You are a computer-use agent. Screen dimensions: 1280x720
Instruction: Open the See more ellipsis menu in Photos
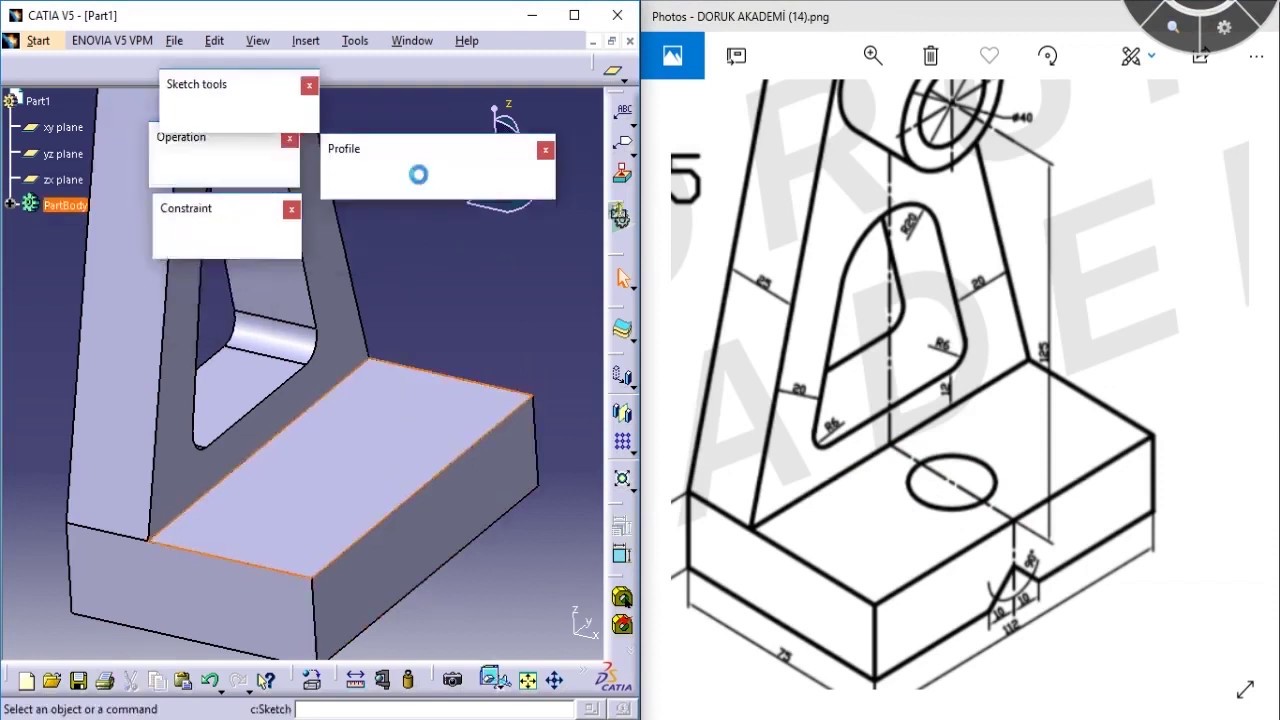(x=1256, y=57)
